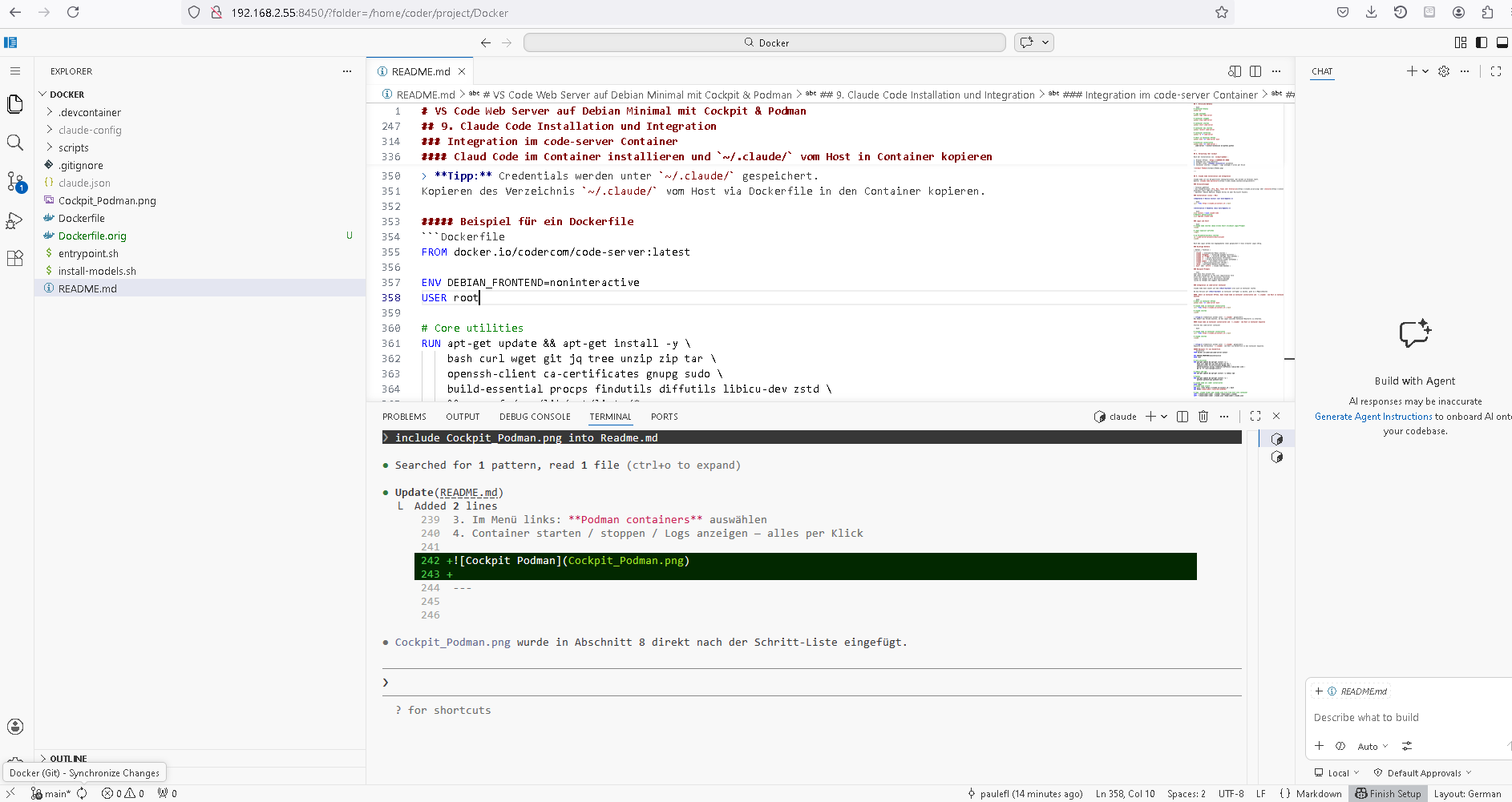Select the TERMINAL panel tab
The height and width of the screenshot is (802, 1512).
click(610, 417)
